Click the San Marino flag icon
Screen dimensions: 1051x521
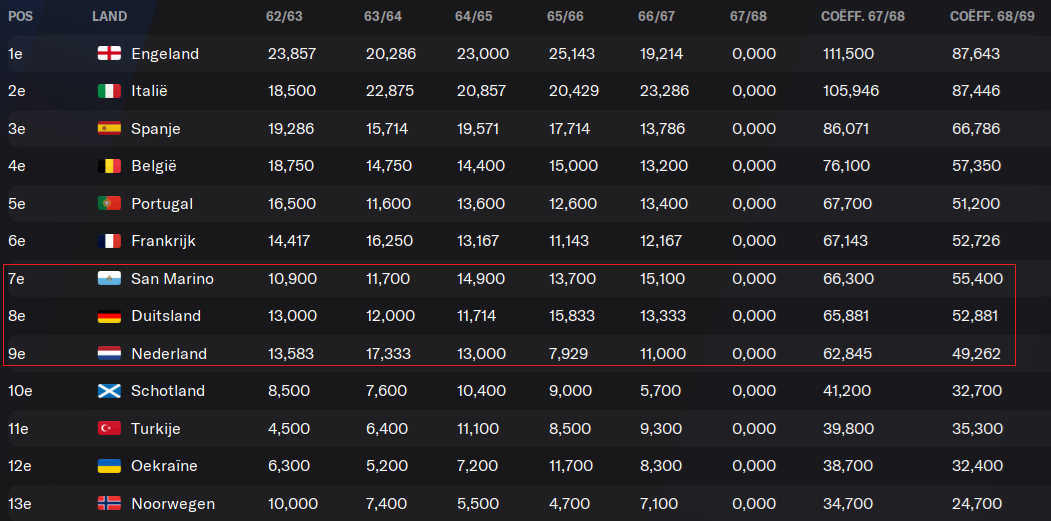point(109,279)
